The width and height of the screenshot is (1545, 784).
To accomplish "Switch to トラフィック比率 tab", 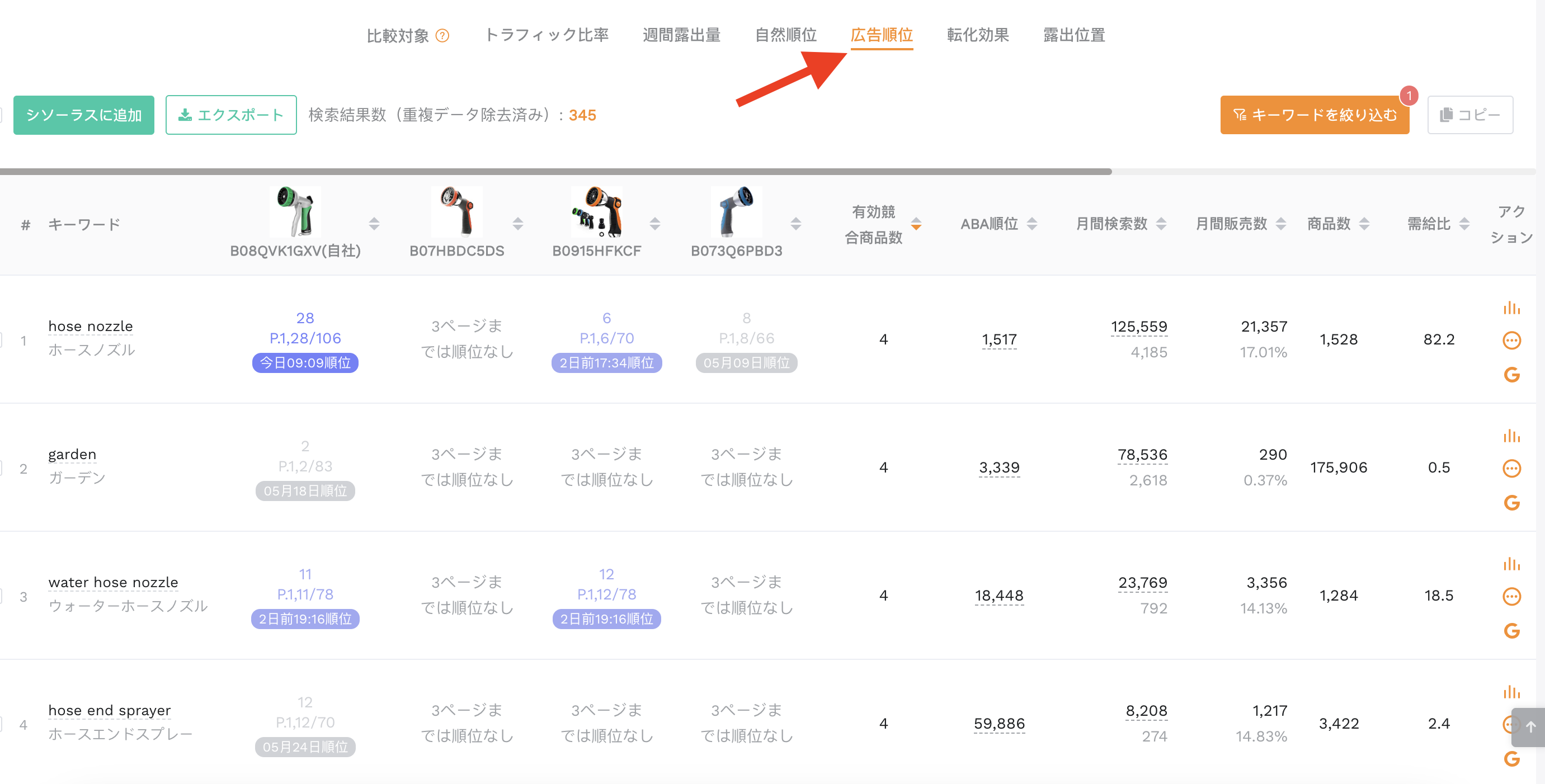I will pyautogui.click(x=546, y=35).
